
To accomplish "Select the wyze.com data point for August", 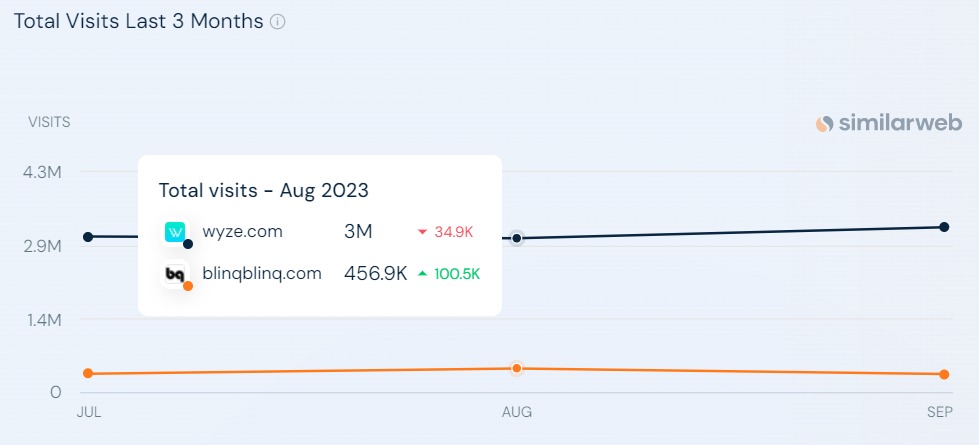I will tap(517, 238).
